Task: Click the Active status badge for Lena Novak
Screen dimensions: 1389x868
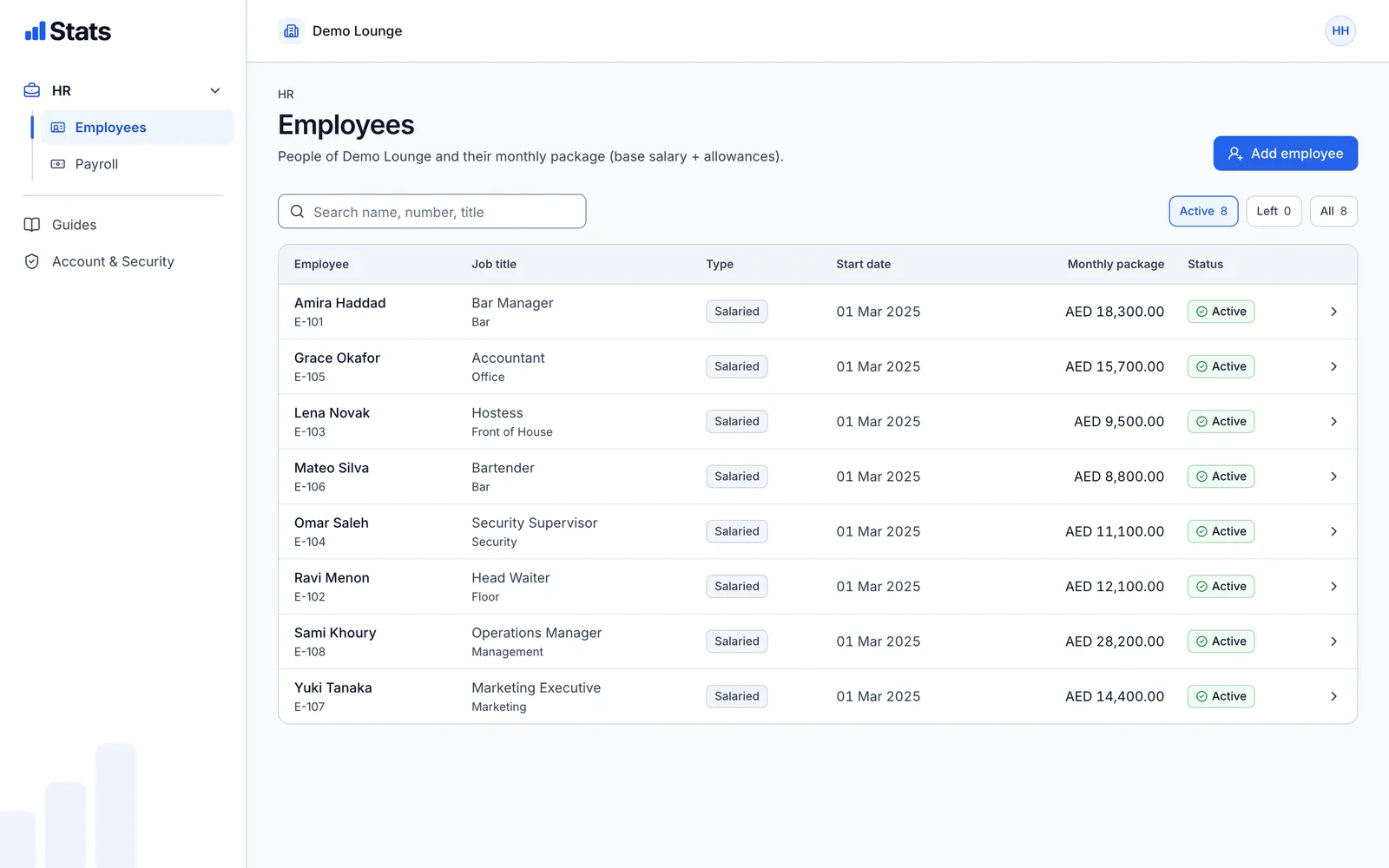Action: 1221,422
